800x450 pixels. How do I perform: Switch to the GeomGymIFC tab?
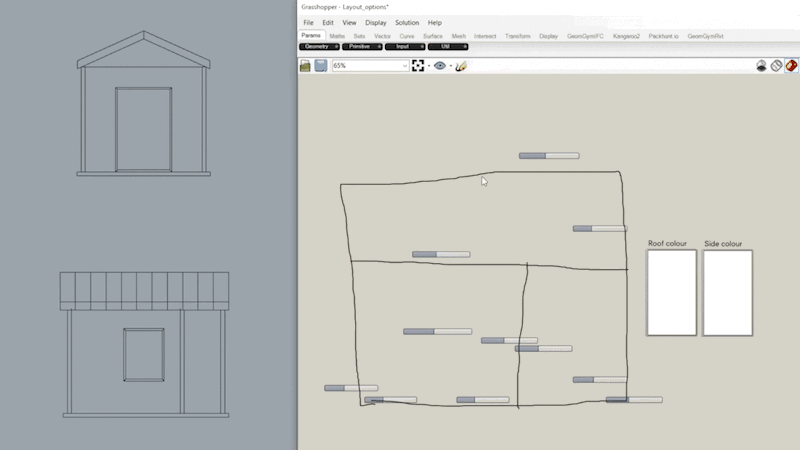click(585, 36)
